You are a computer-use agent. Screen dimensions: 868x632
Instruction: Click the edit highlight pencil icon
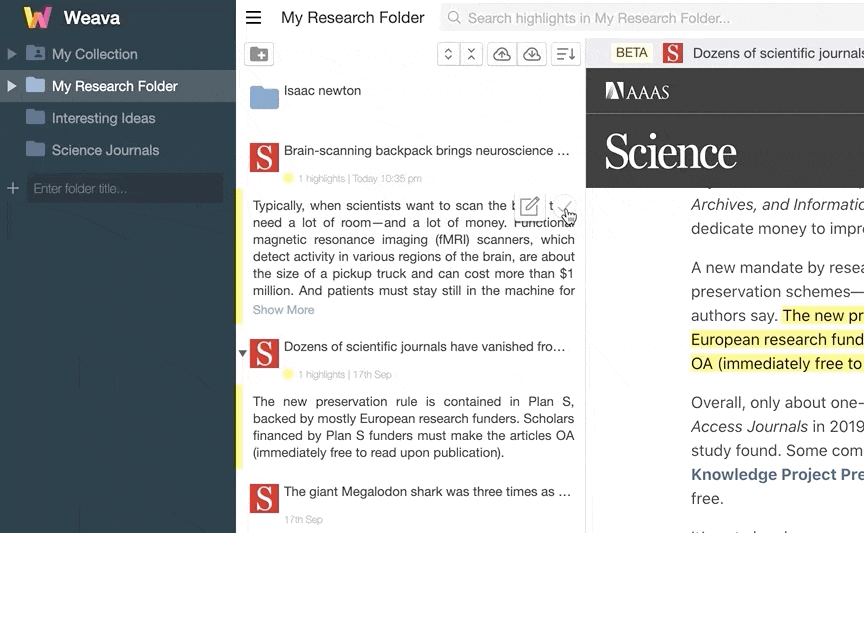529,207
